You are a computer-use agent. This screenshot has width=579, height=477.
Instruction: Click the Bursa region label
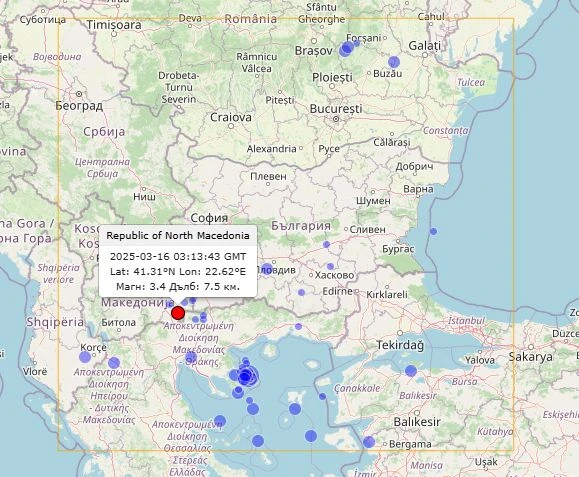(465, 381)
